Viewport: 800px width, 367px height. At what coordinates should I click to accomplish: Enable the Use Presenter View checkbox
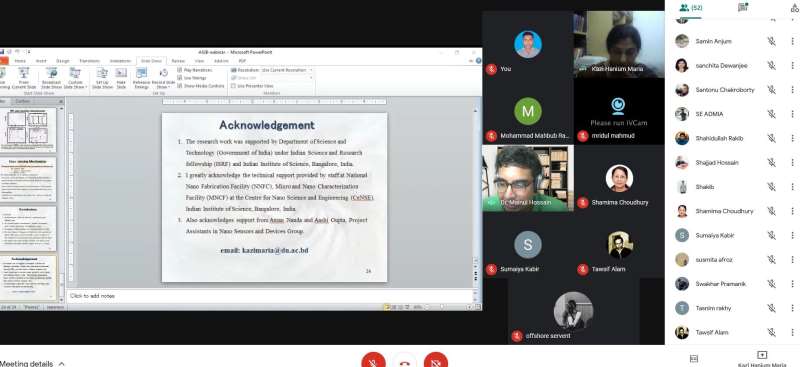[234, 86]
